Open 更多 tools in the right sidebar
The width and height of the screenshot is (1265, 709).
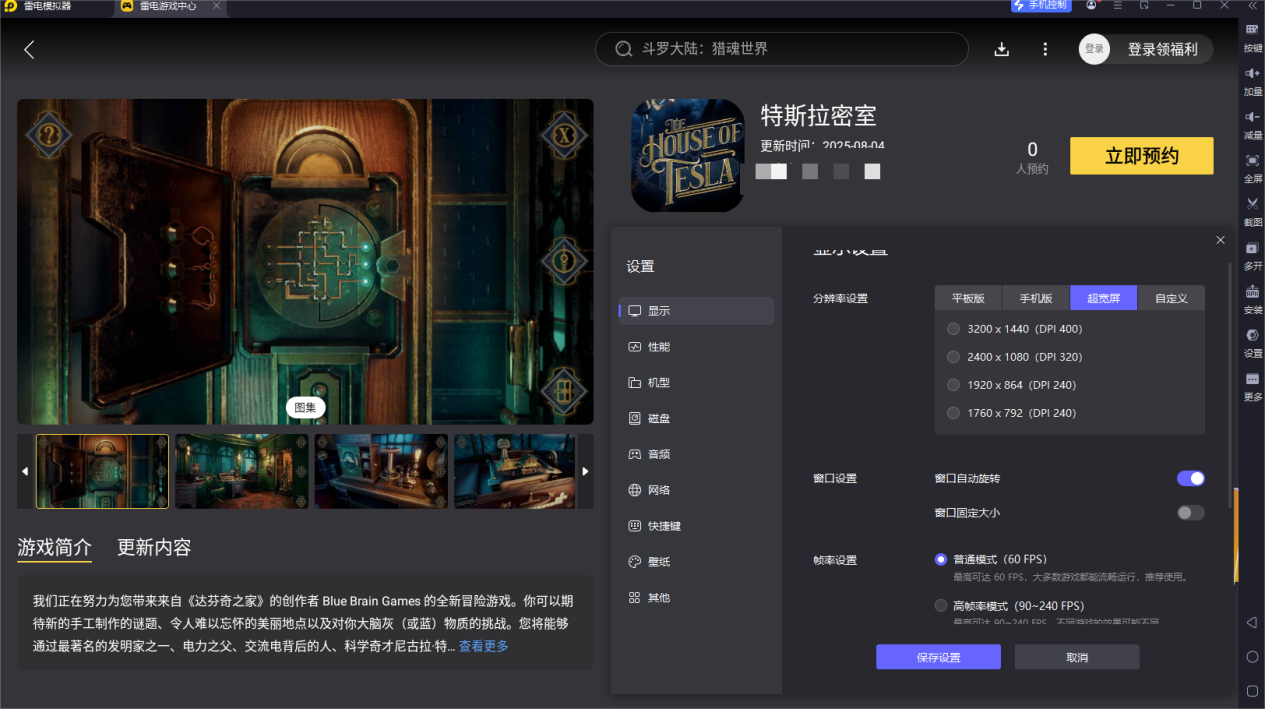click(x=1252, y=386)
